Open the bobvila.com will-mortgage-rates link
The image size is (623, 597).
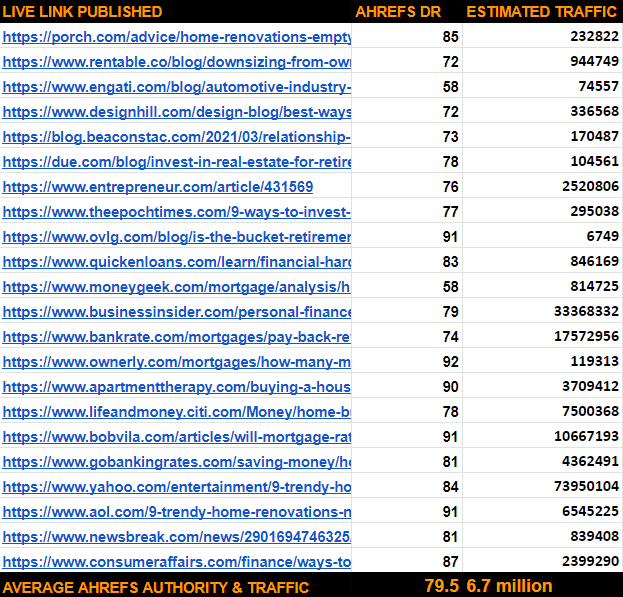coord(177,437)
